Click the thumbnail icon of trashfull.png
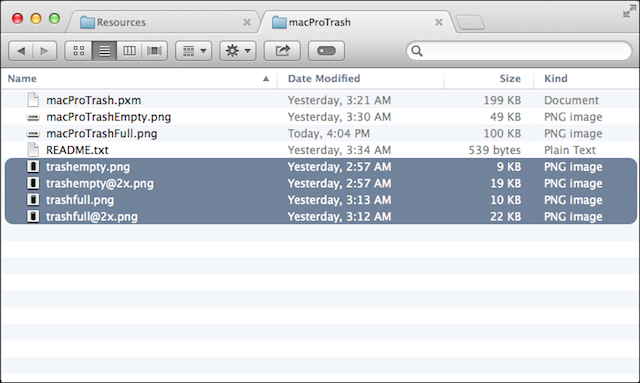 pyautogui.click(x=33, y=200)
